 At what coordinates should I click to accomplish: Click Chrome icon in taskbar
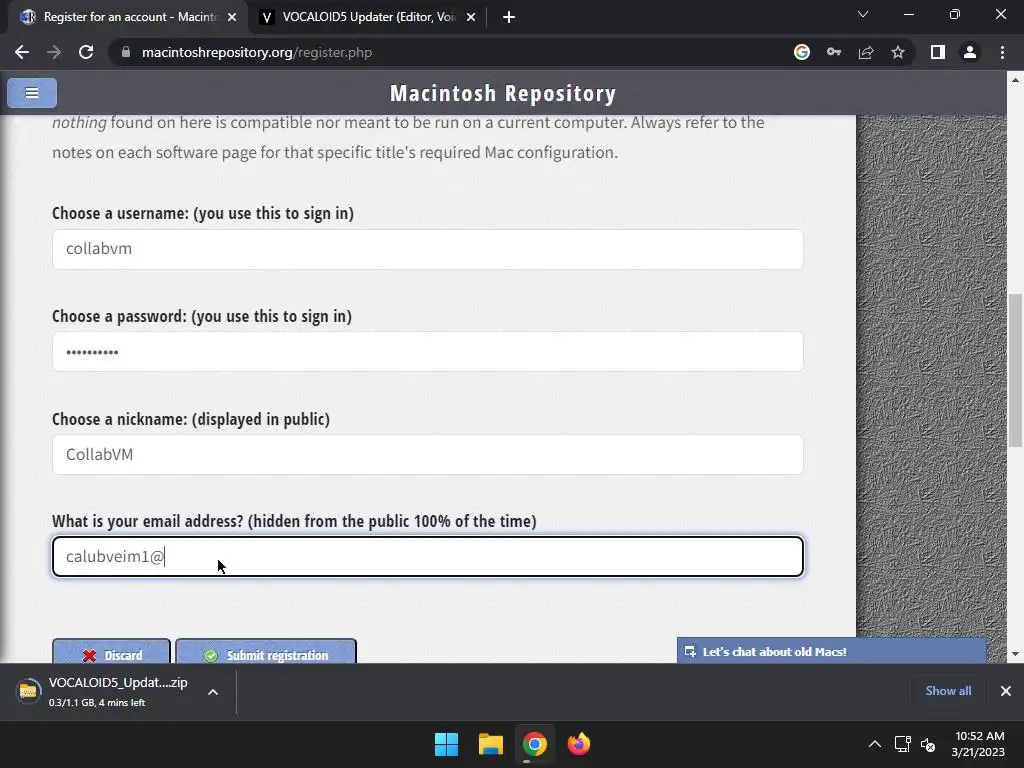[534, 744]
